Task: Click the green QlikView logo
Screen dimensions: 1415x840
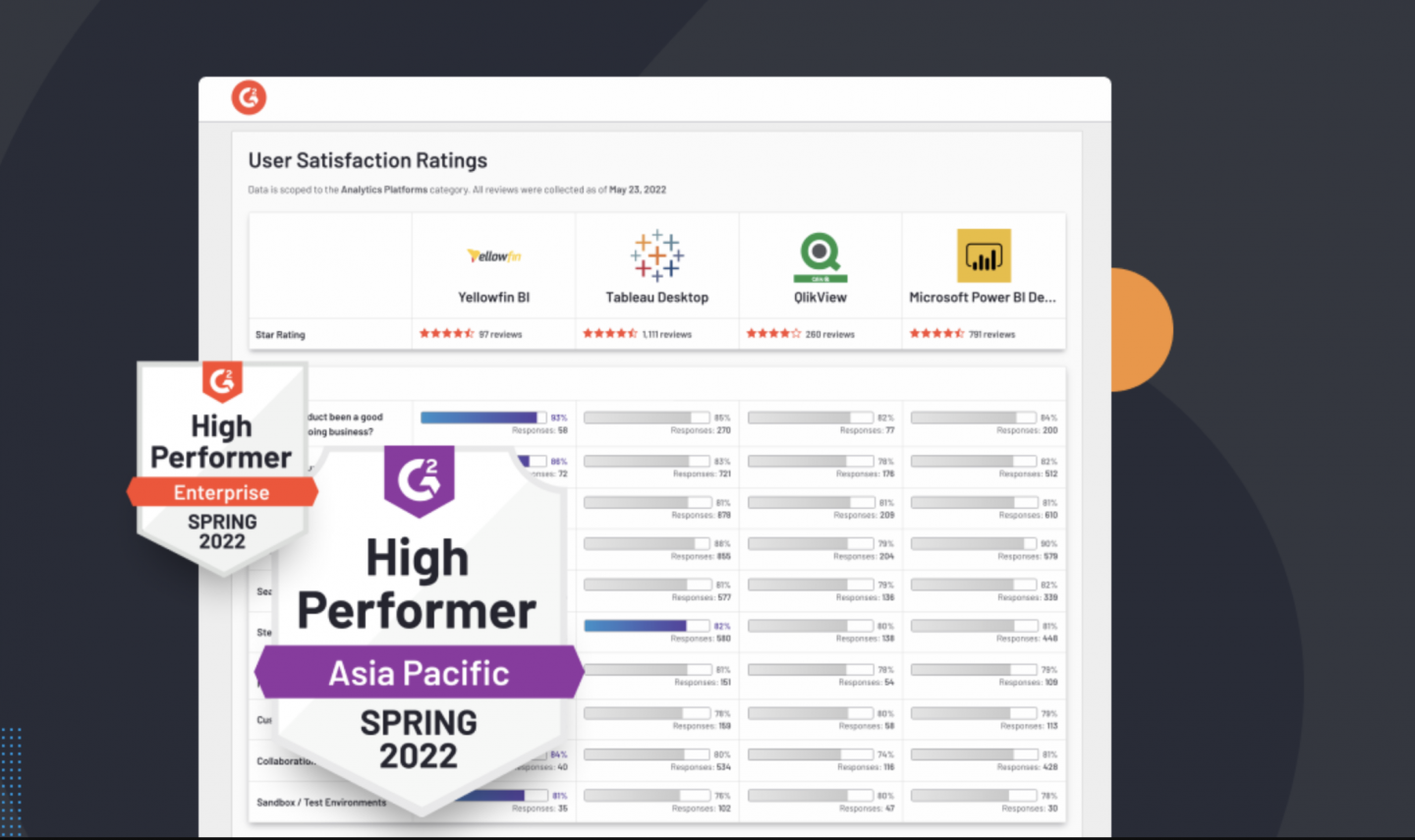Action: [820, 255]
